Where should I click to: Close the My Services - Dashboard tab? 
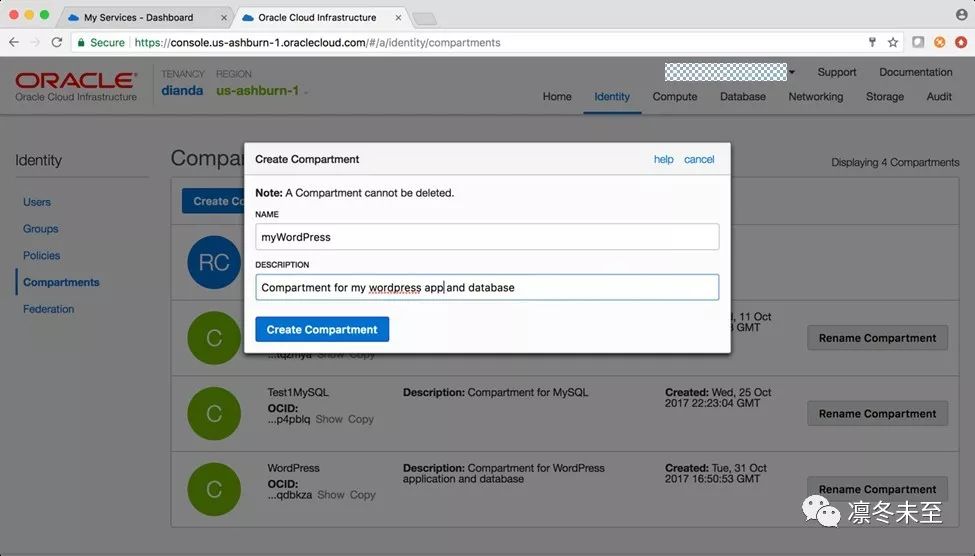pyautogui.click(x=224, y=18)
